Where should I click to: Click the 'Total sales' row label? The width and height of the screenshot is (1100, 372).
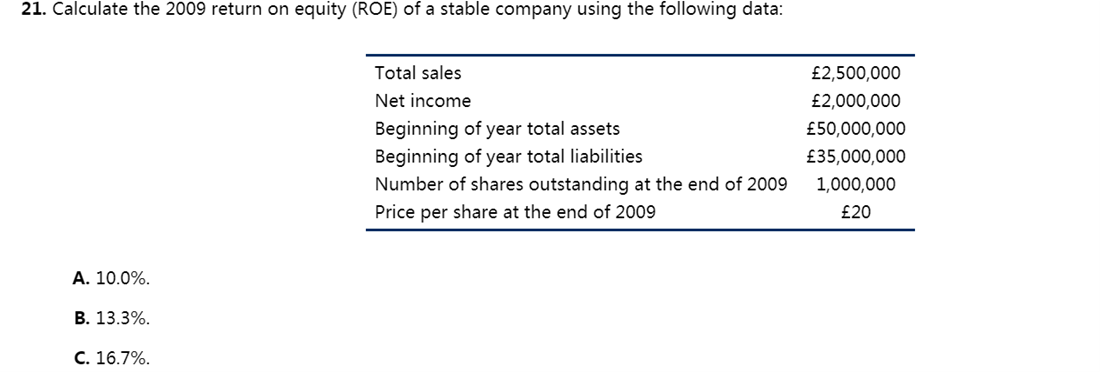(x=418, y=72)
